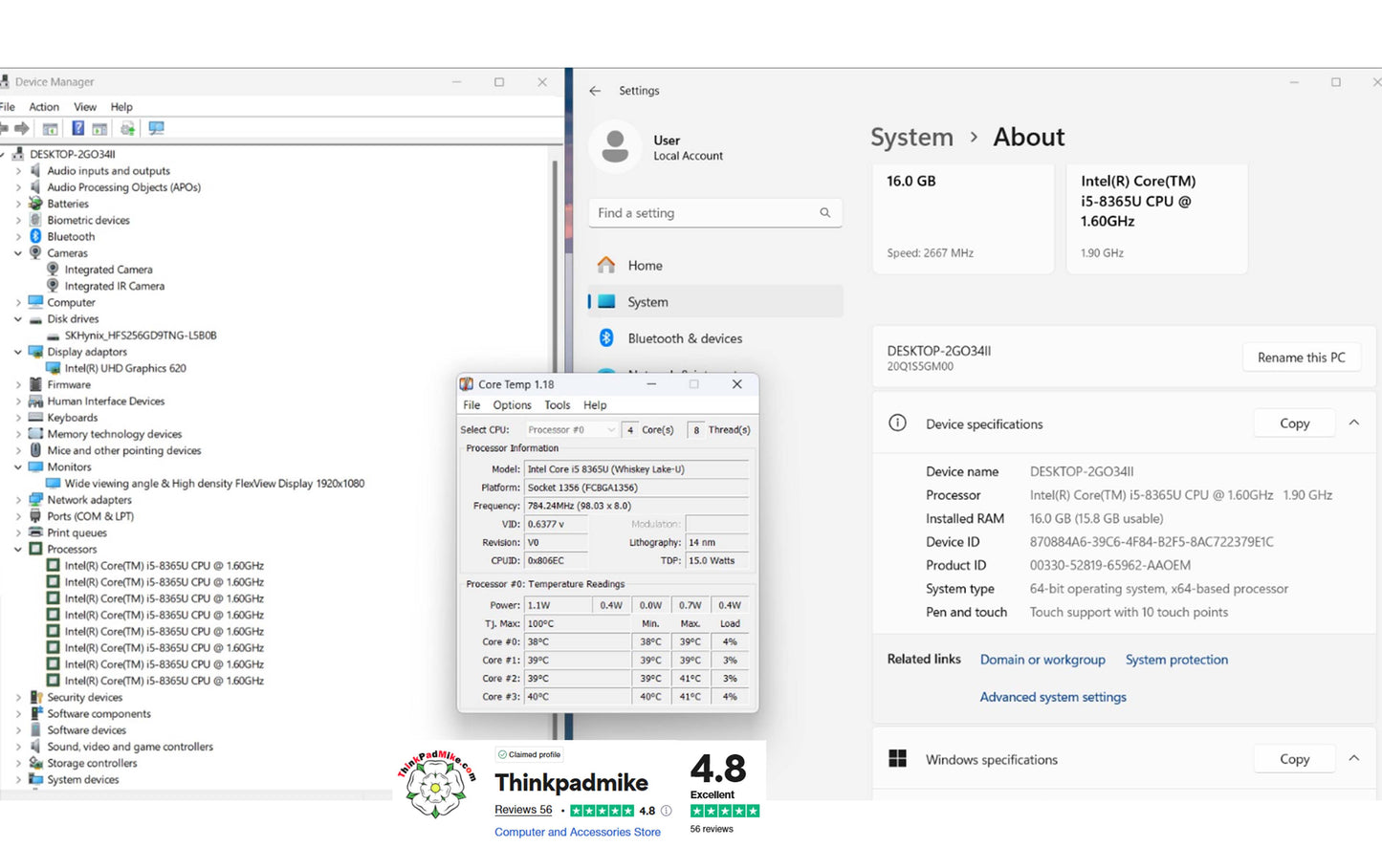This screenshot has width=1382, height=868.
Task: Click the Network adapters category icon
Action: click(35, 500)
